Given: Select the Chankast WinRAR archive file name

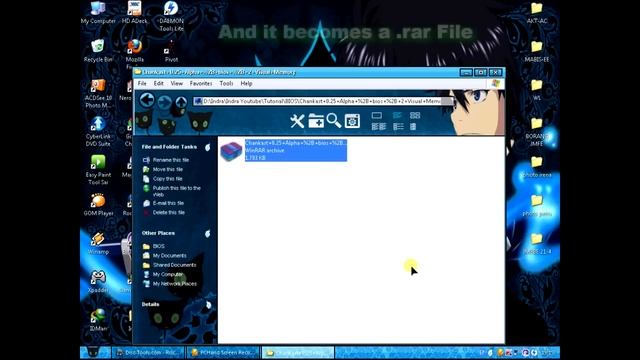Looking at the screenshot, I should [296, 143].
